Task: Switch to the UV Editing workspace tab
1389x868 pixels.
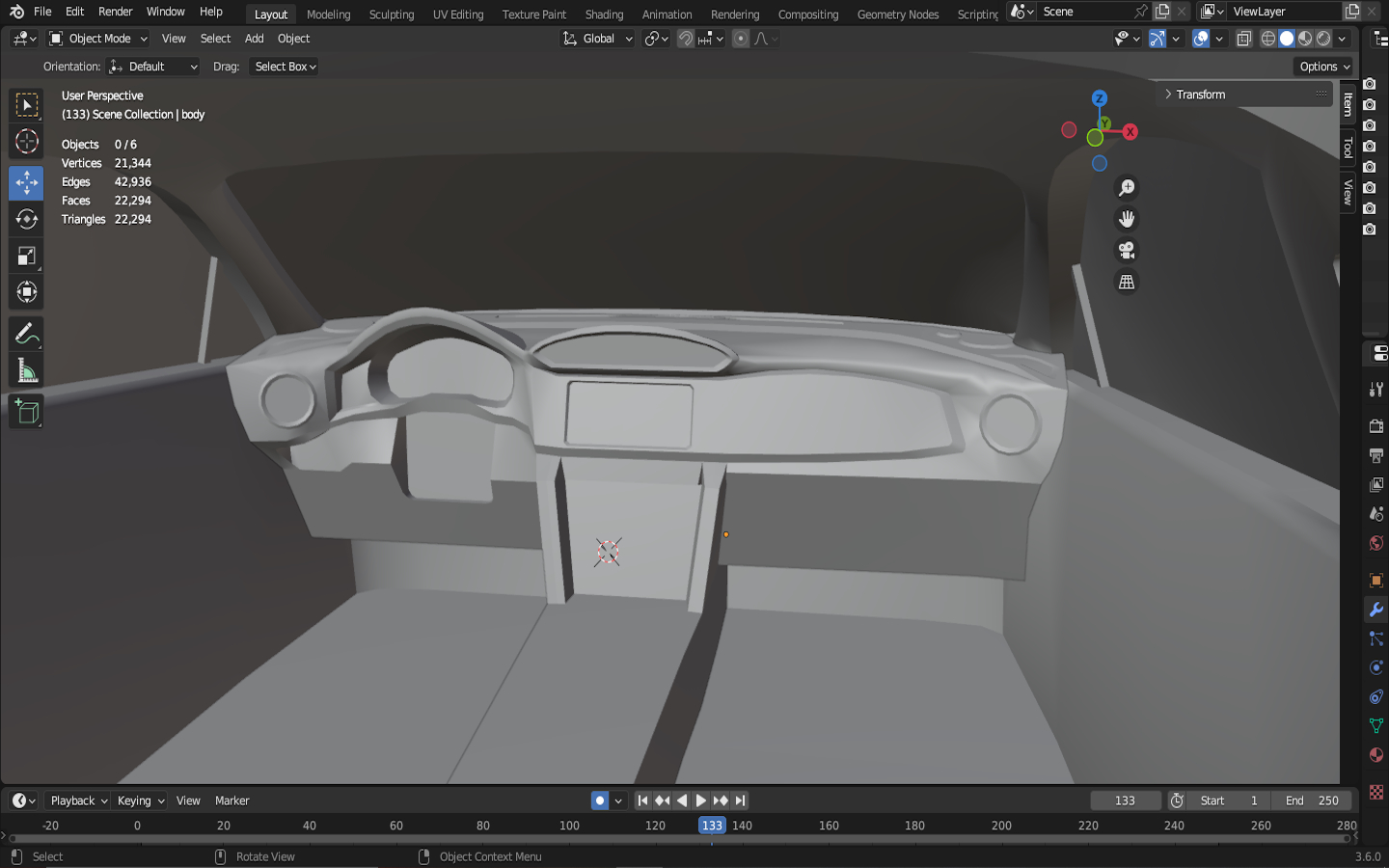Action: click(x=458, y=14)
